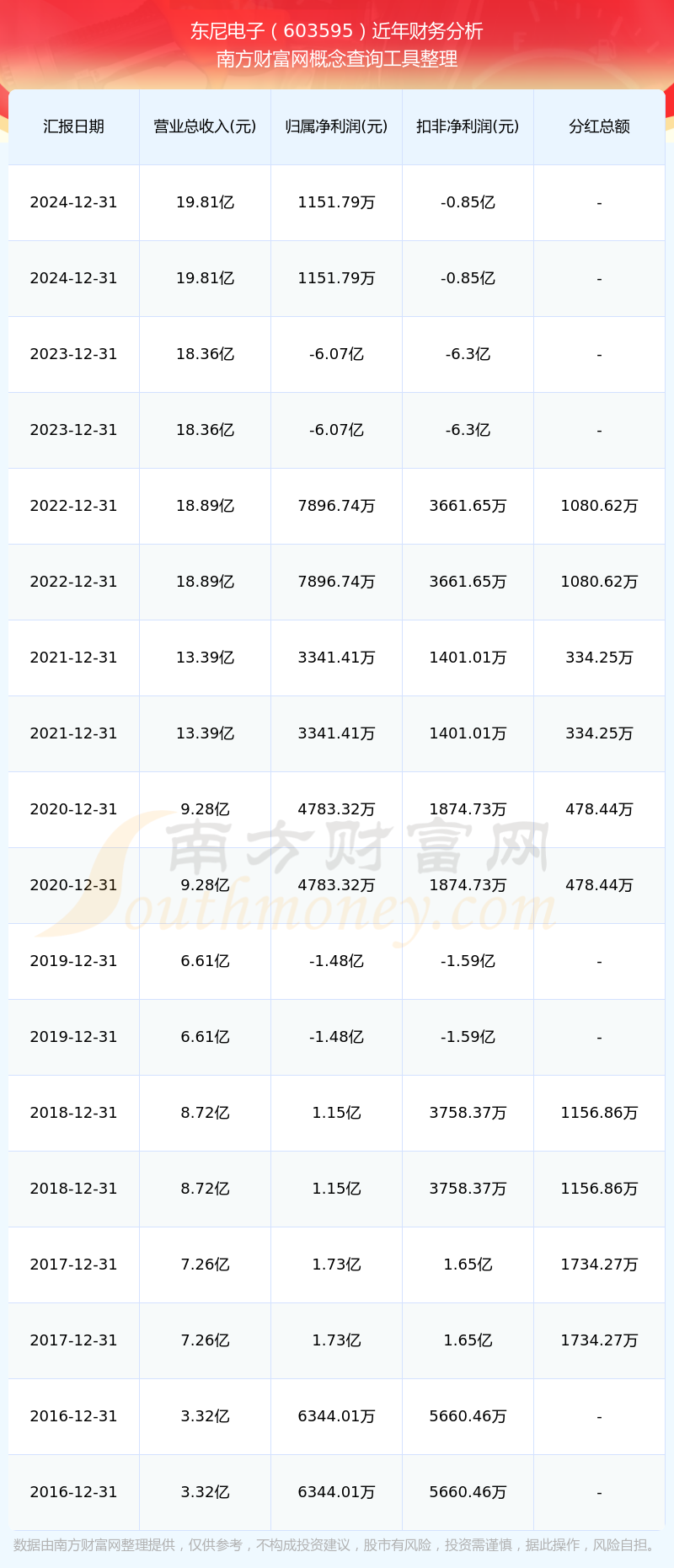Viewport: 674px width, 1568px height.
Task: Click the footer disclaimer text about investment risk
Action: 337,1545
